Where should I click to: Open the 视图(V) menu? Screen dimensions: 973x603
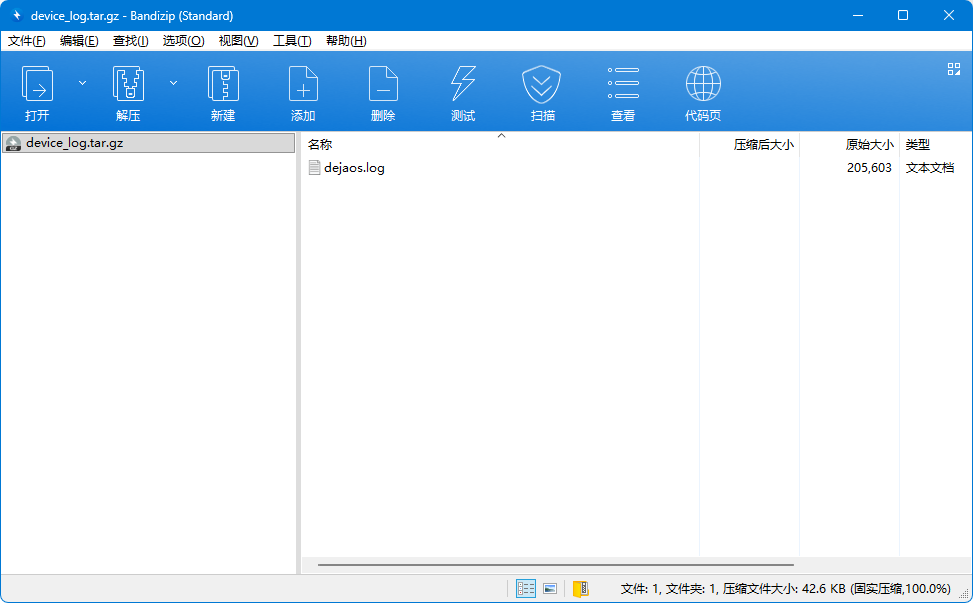pos(238,41)
